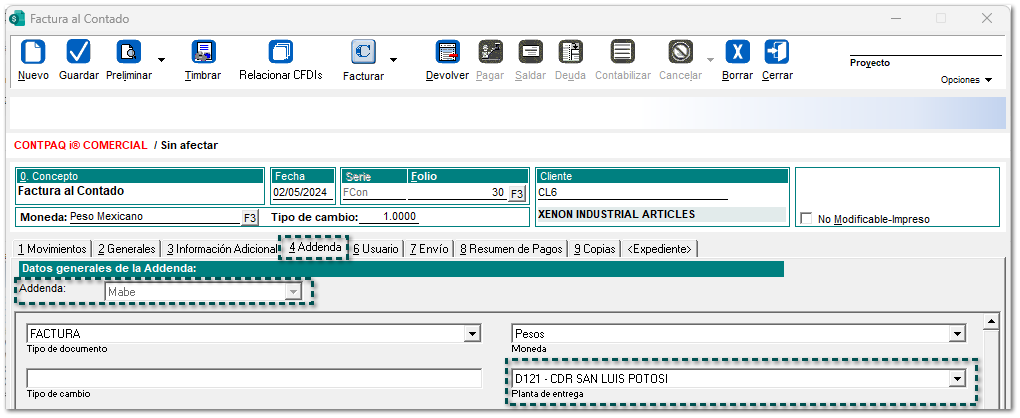Open the Planta de entrega dropdown

tap(957, 379)
